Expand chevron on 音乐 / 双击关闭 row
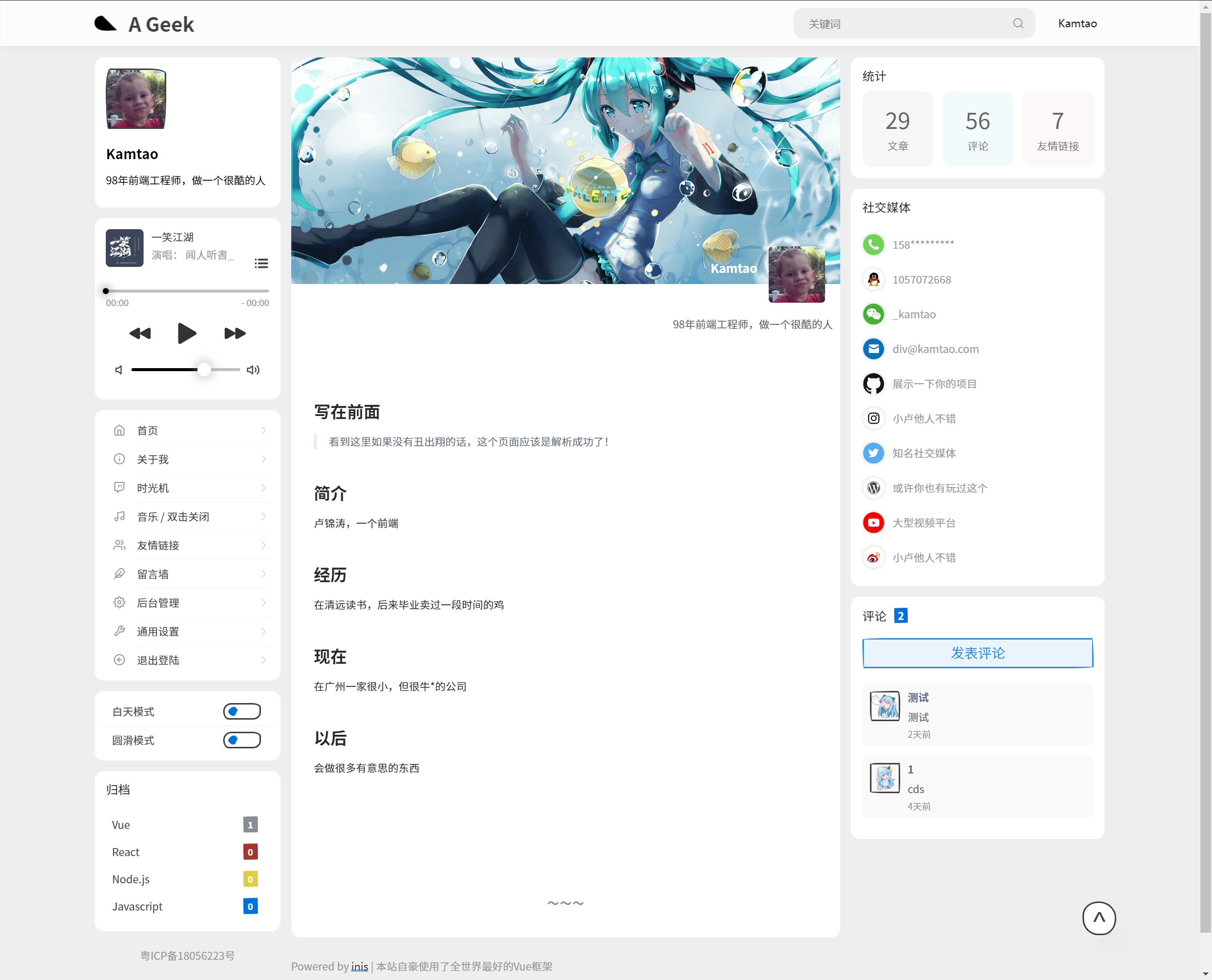Image resolution: width=1212 pixels, height=980 pixels. point(263,517)
